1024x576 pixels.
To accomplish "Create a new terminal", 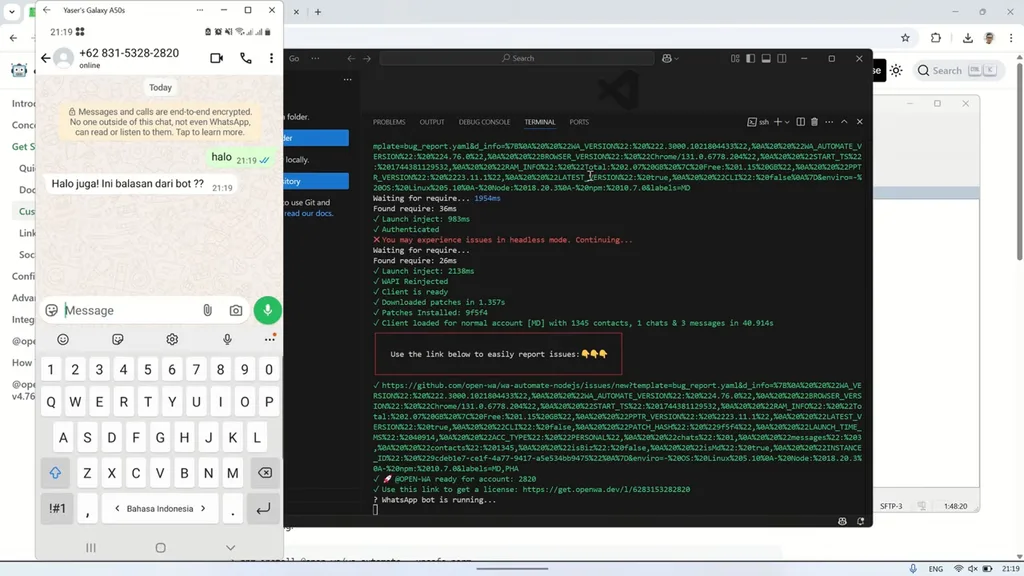I will 778,122.
